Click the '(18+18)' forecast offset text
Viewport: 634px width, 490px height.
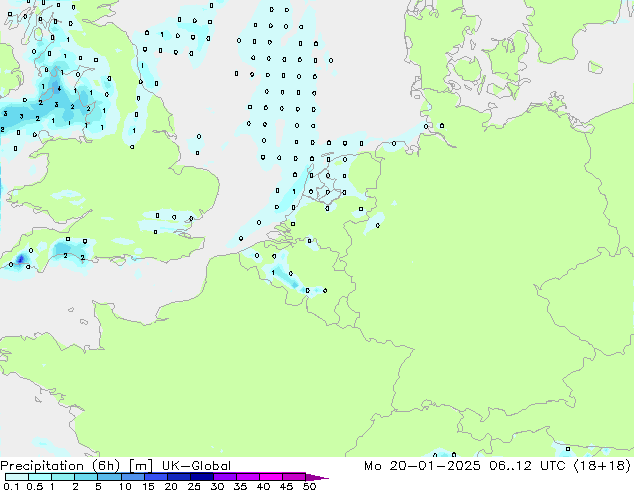pos(603,466)
